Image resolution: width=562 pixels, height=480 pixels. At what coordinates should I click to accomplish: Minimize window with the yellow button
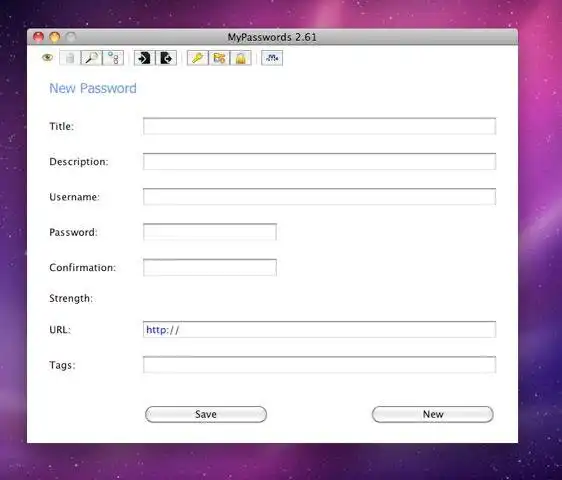55,37
